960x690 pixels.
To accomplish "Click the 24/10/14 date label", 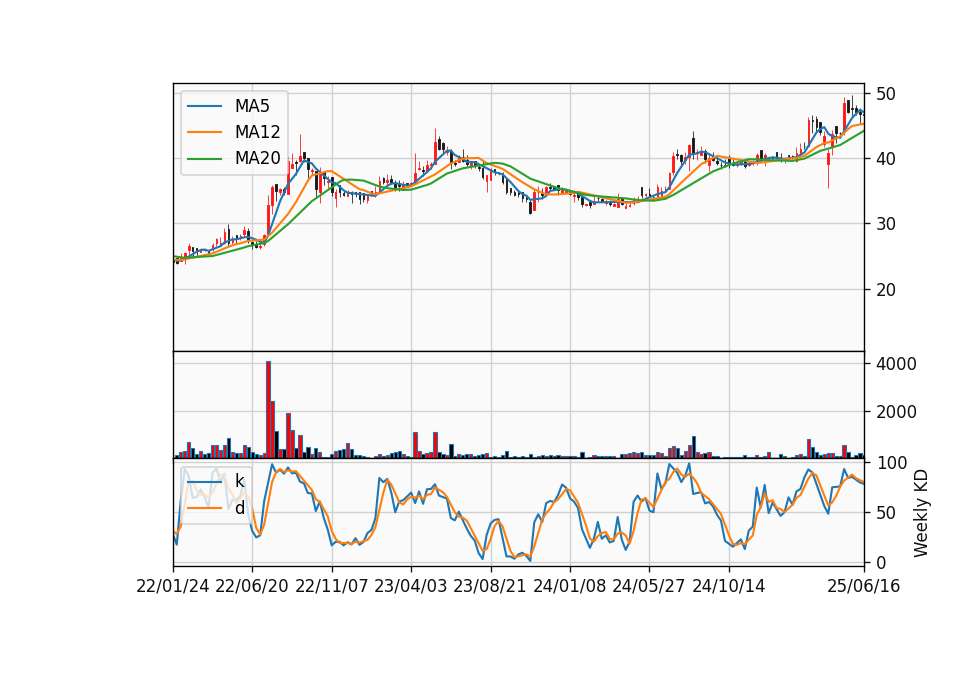I will coord(729,586).
